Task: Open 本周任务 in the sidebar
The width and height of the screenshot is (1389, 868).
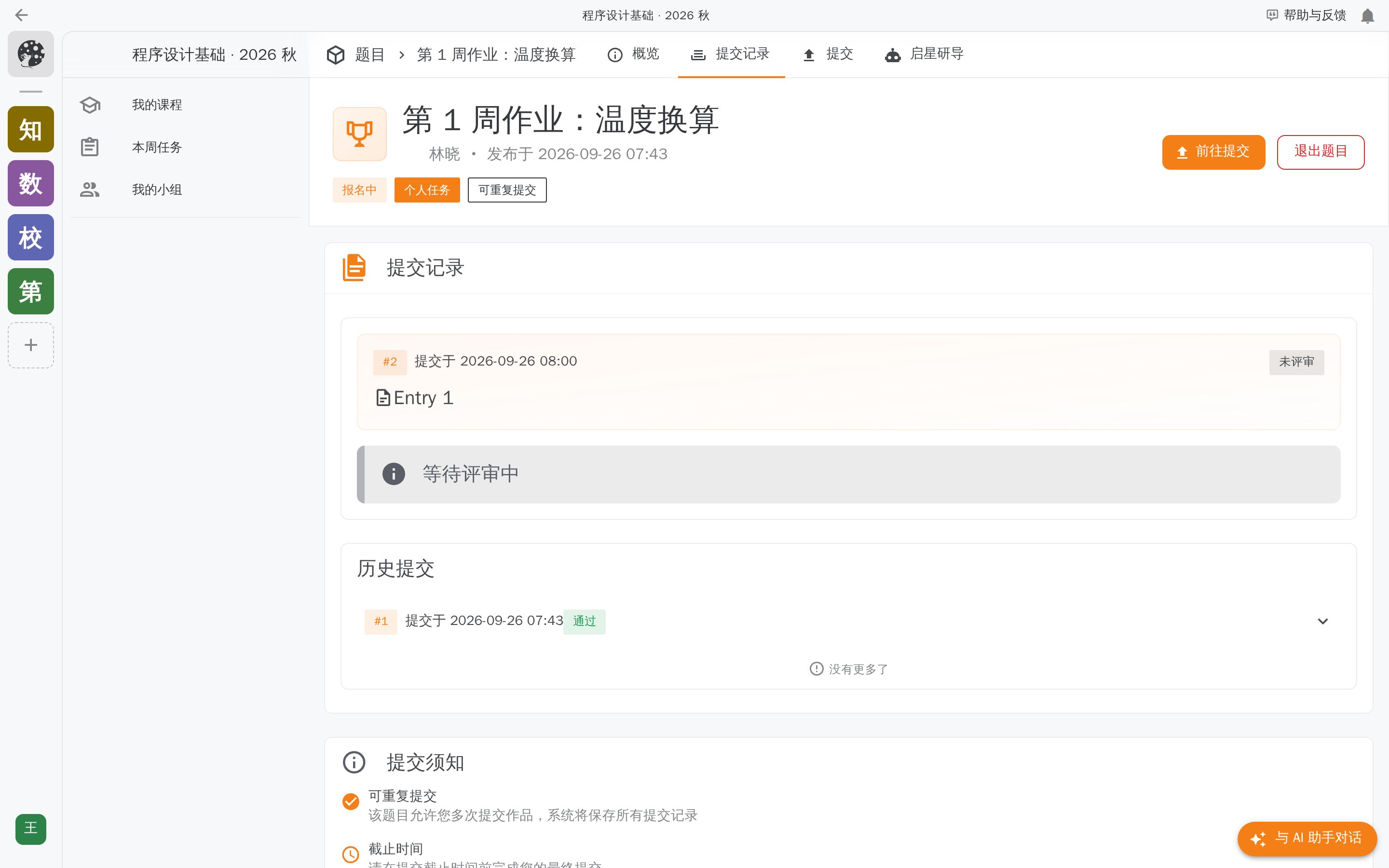Action: (x=186, y=148)
